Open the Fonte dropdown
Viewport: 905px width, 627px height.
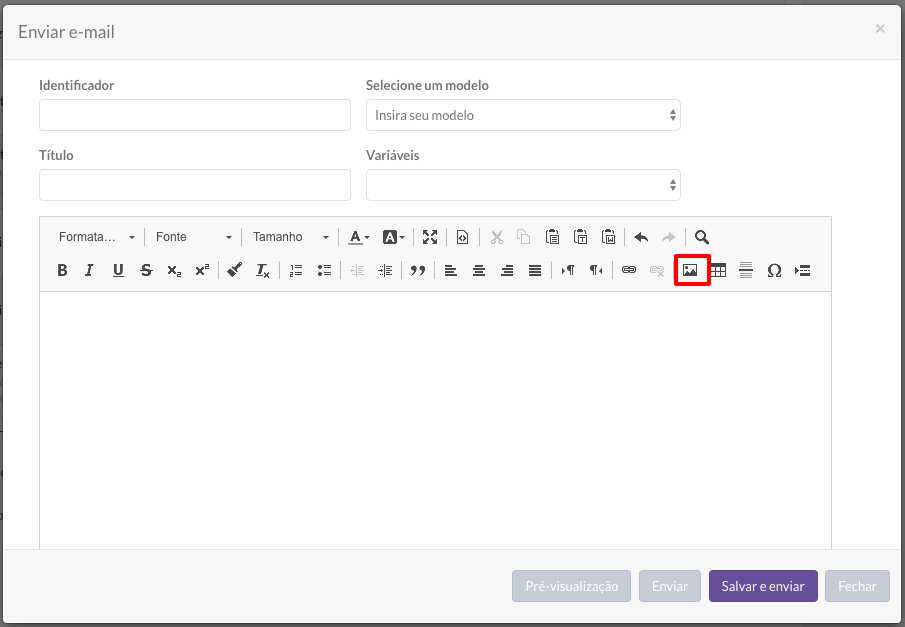193,237
